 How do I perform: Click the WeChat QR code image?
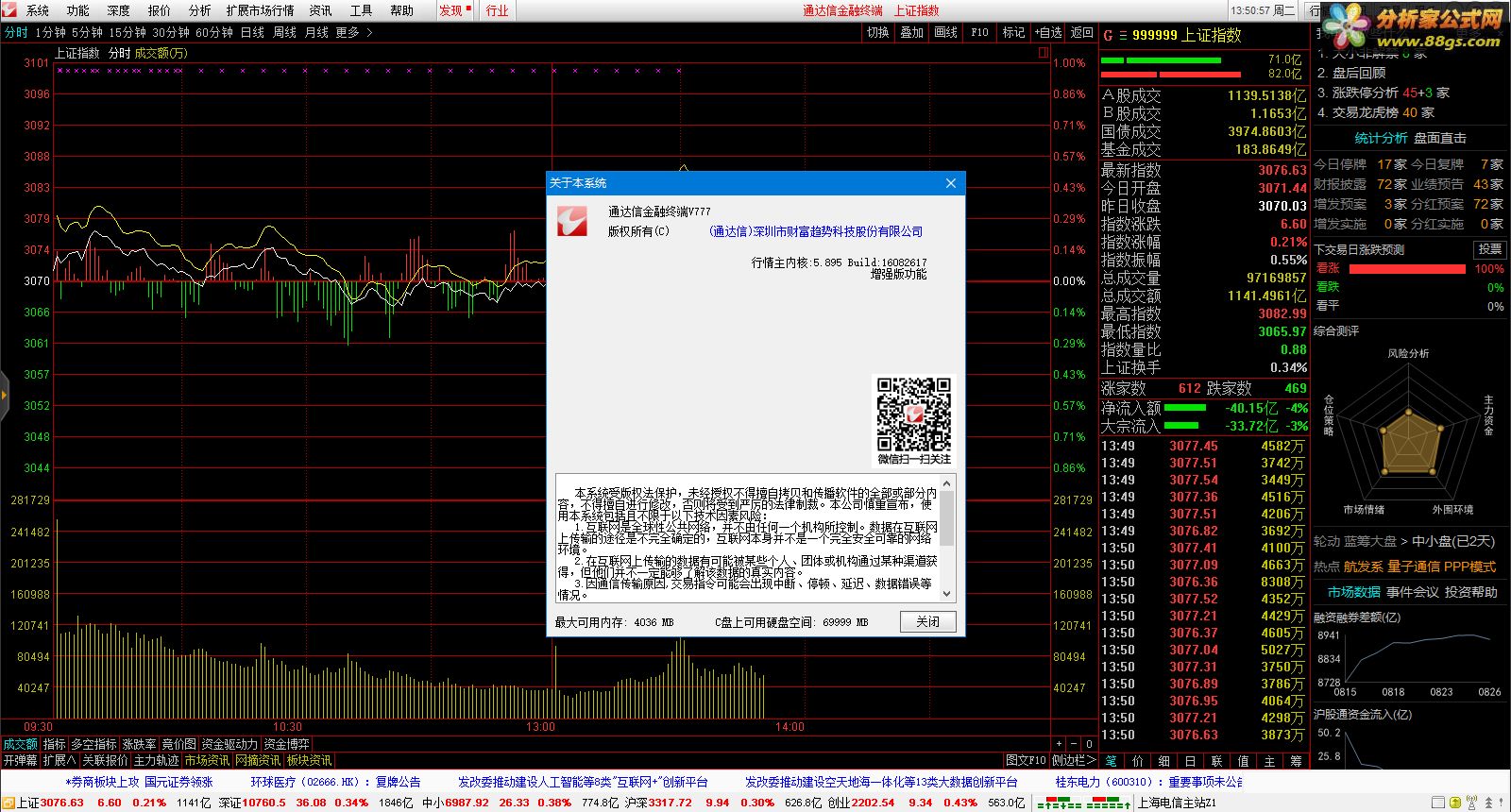[x=913, y=414]
